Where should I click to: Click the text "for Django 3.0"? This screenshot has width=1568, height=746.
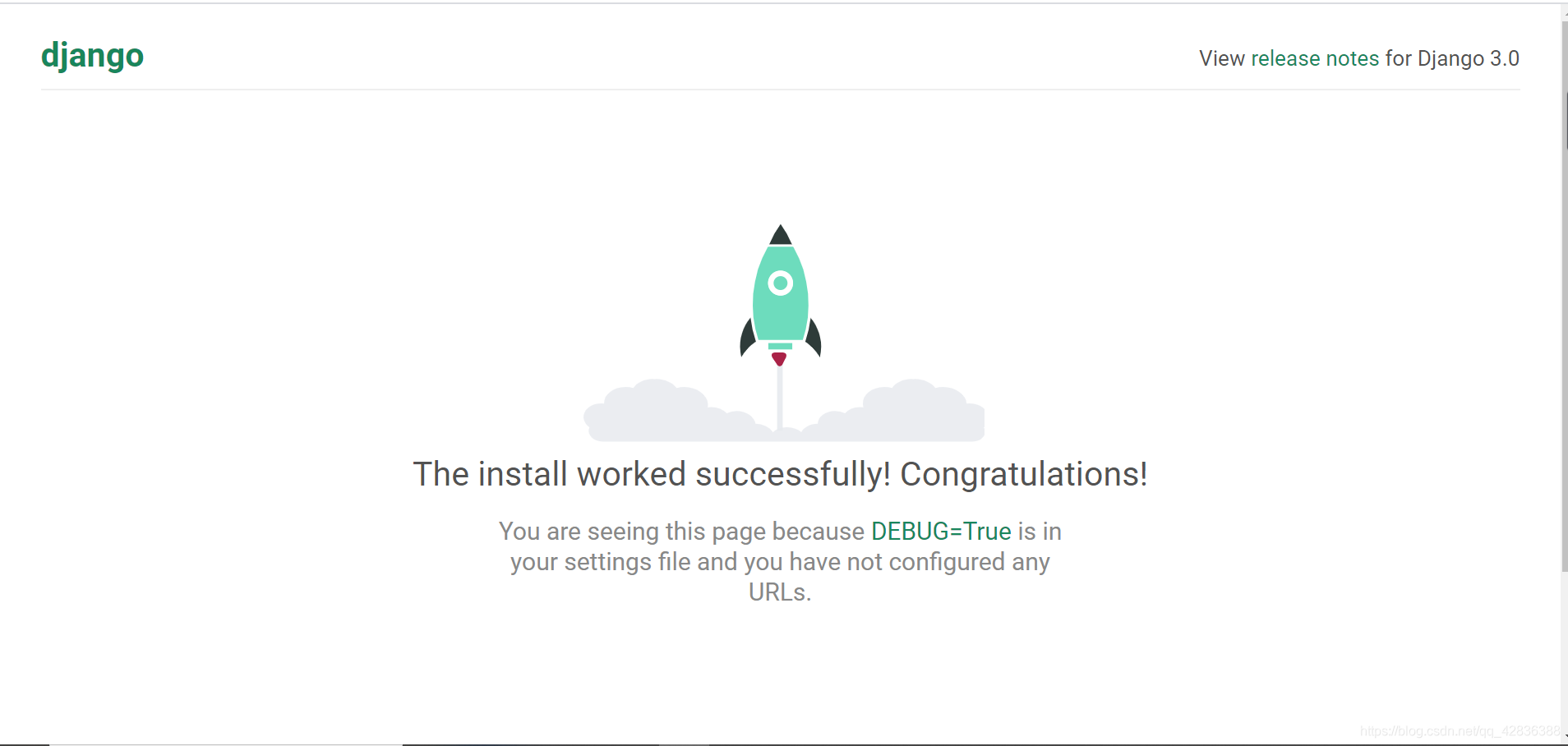click(x=1452, y=58)
